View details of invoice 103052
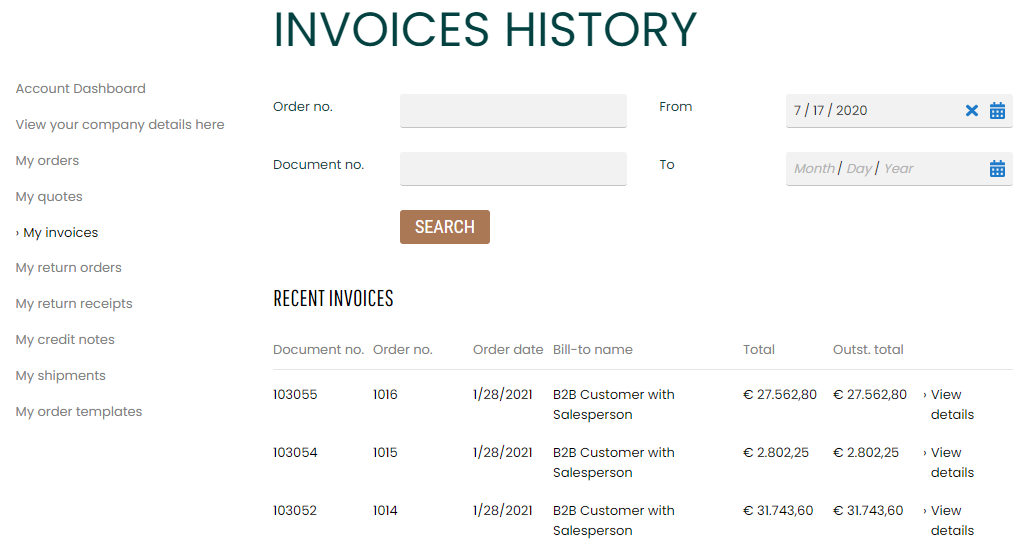The image size is (1025, 551). click(x=949, y=520)
